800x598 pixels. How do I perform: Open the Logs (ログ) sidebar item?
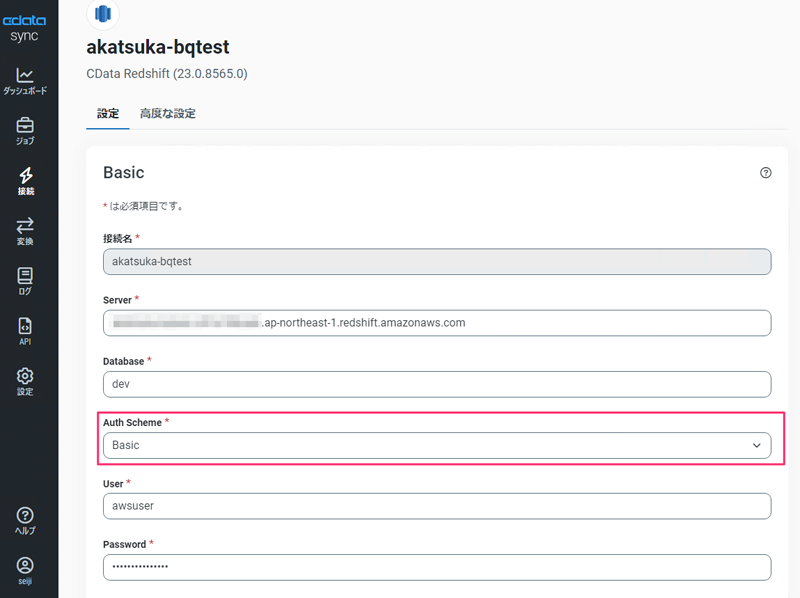[25, 281]
